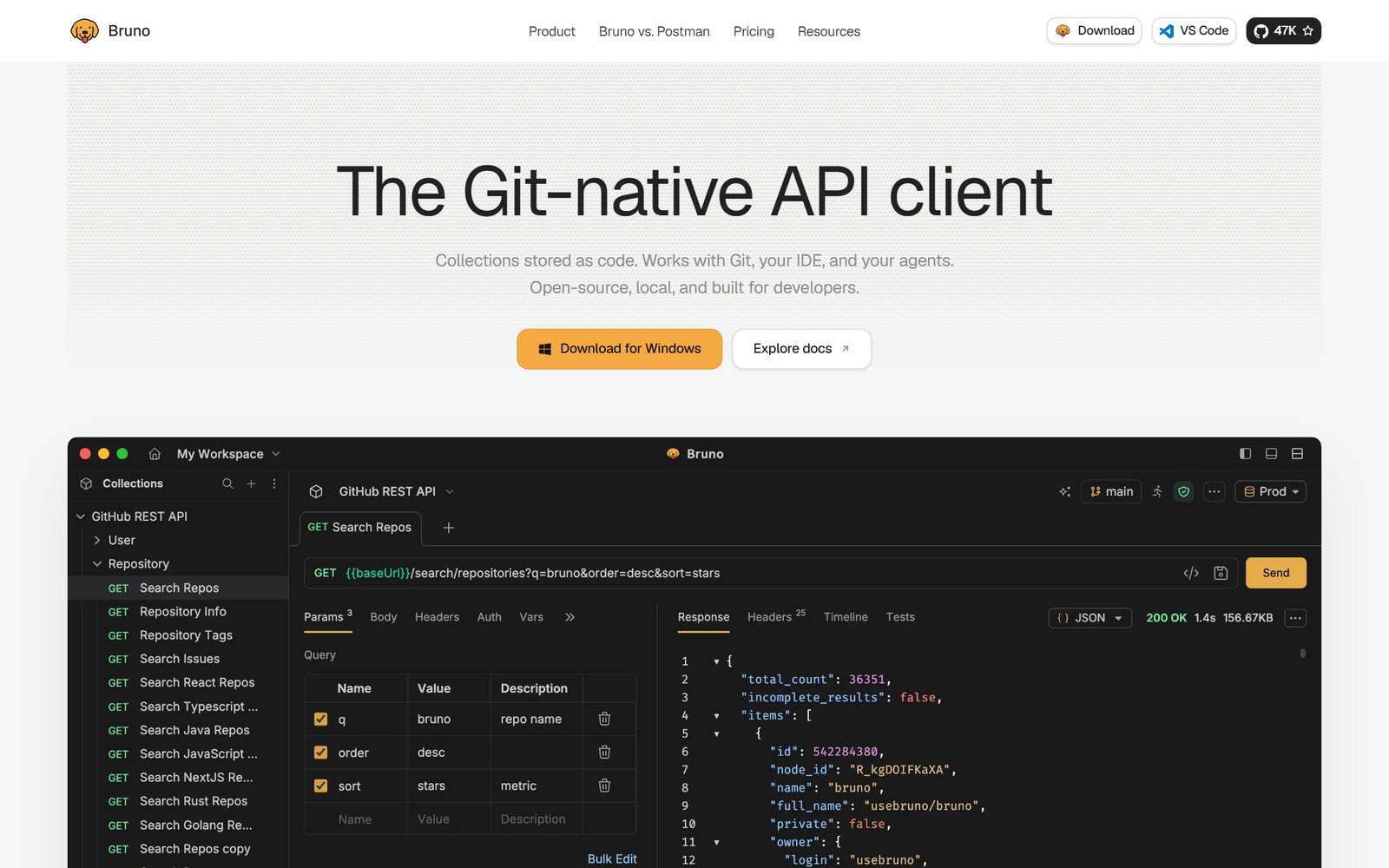The height and width of the screenshot is (868, 1389).
Task: Uncheck the sort query parameter
Action: pyautogui.click(x=321, y=786)
